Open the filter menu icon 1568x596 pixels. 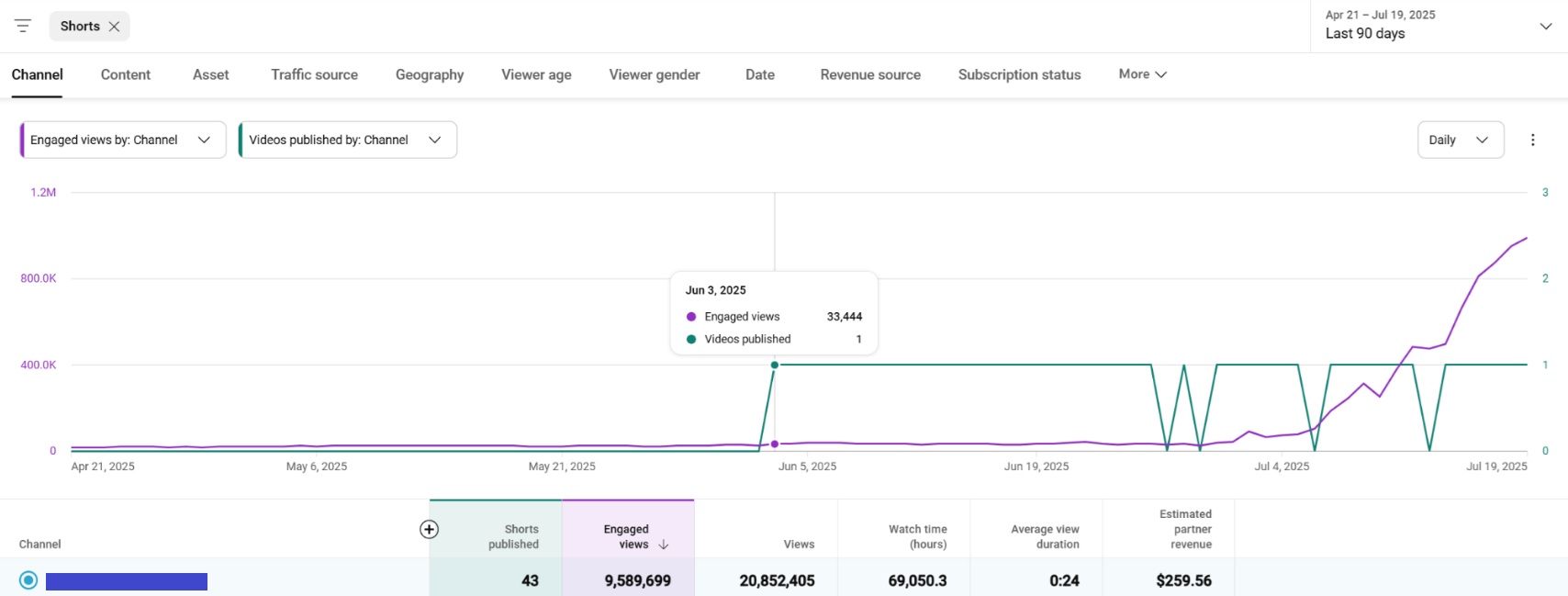(23, 26)
